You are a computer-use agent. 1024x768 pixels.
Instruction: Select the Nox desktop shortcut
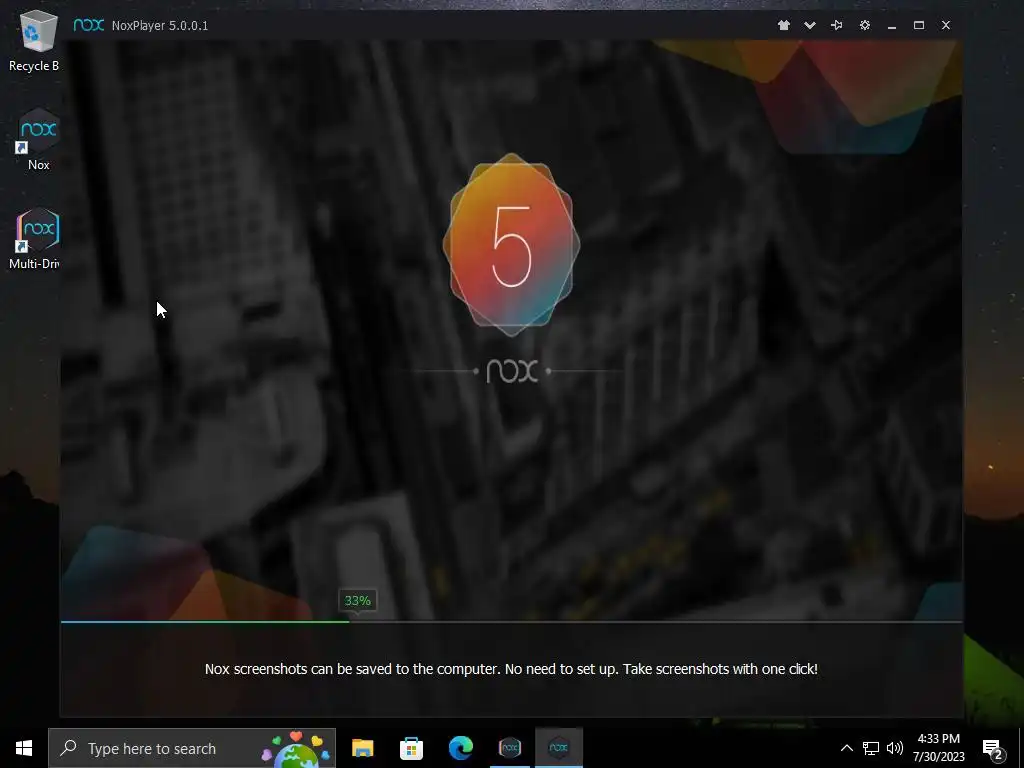(x=39, y=140)
